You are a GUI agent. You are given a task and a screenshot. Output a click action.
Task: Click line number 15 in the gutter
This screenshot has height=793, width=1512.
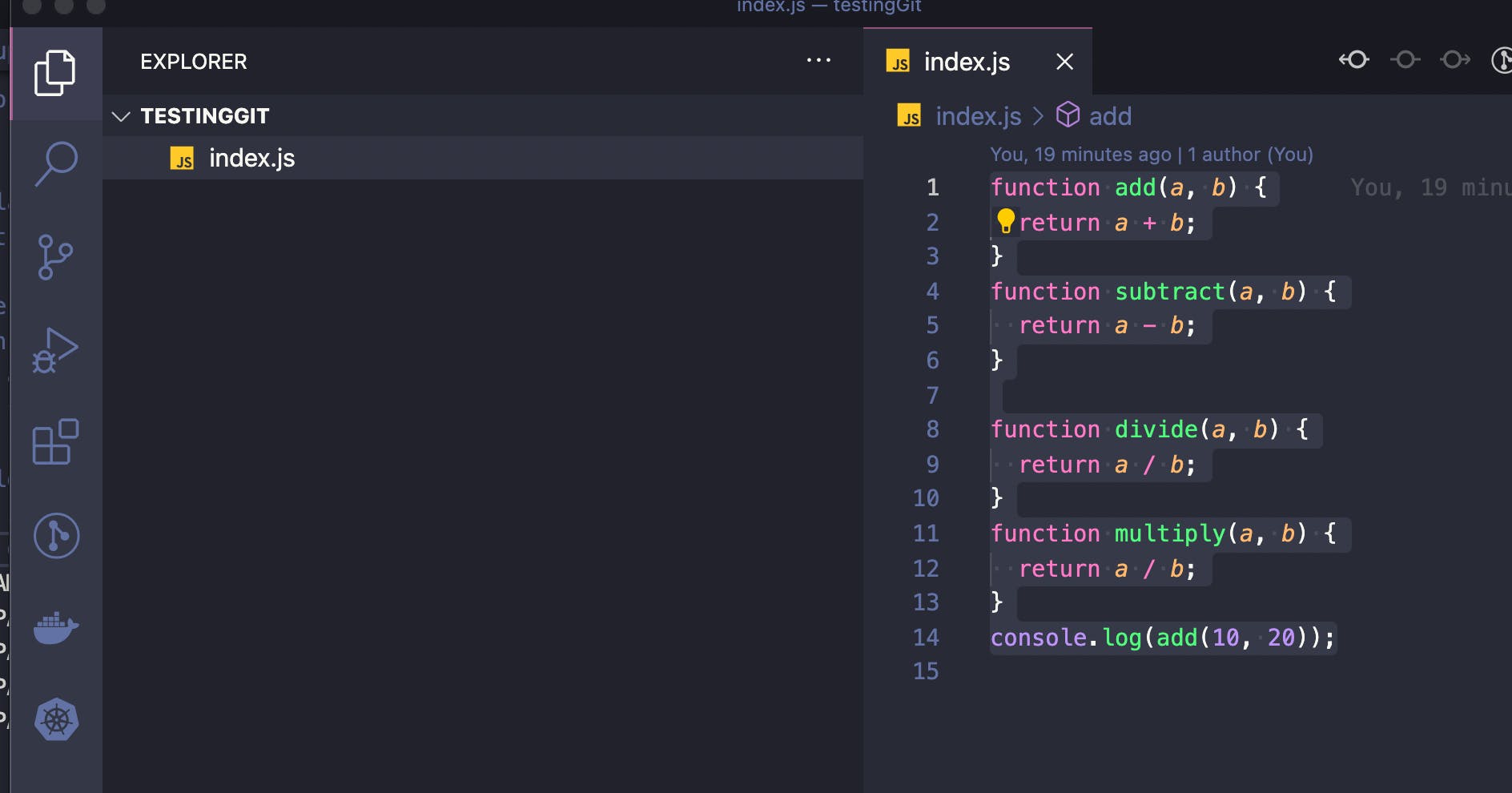[926, 671]
